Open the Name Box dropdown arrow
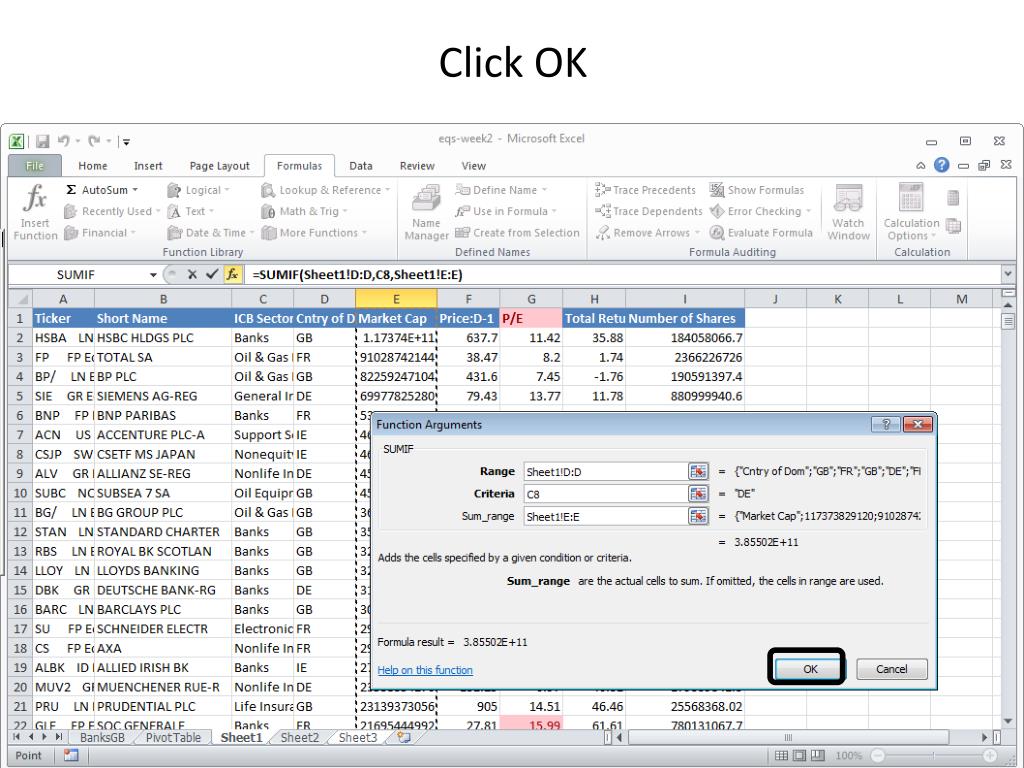Screen dimensions: 1024x768 pyautogui.click(x=153, y=275)
